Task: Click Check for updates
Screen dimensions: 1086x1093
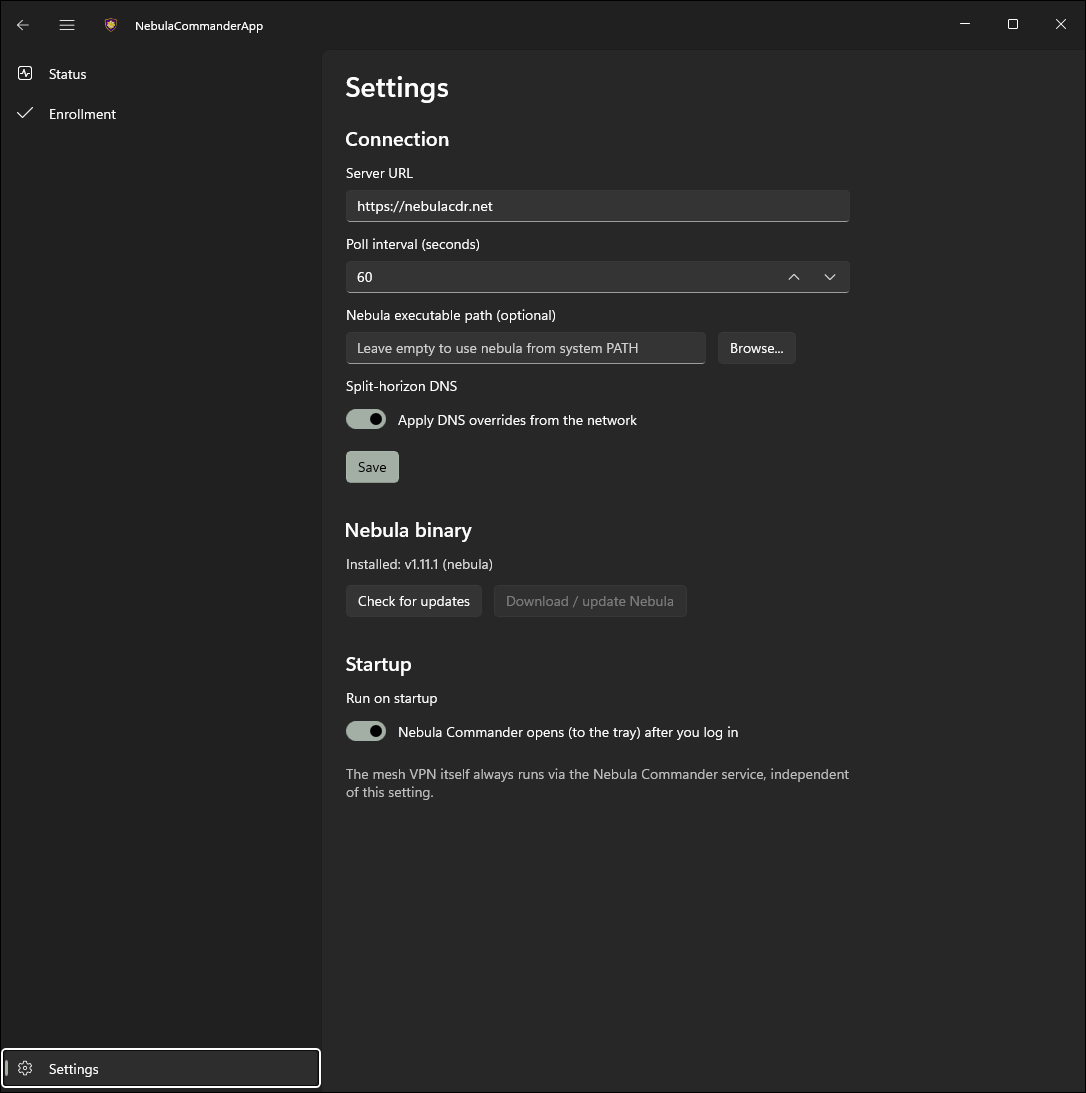Action: (413, 601)
